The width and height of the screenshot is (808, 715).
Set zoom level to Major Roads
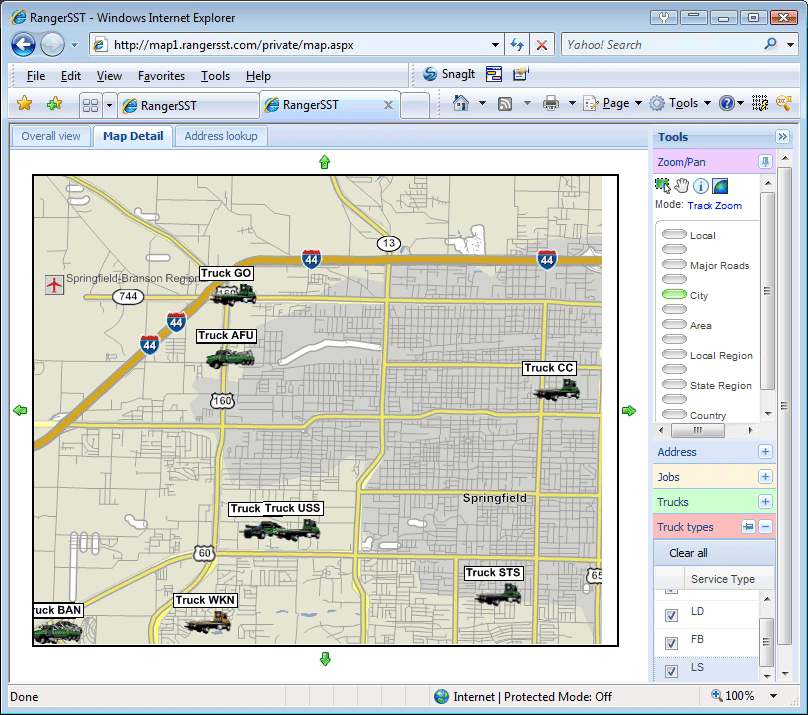pyautogui.click(x=675, y=265)
